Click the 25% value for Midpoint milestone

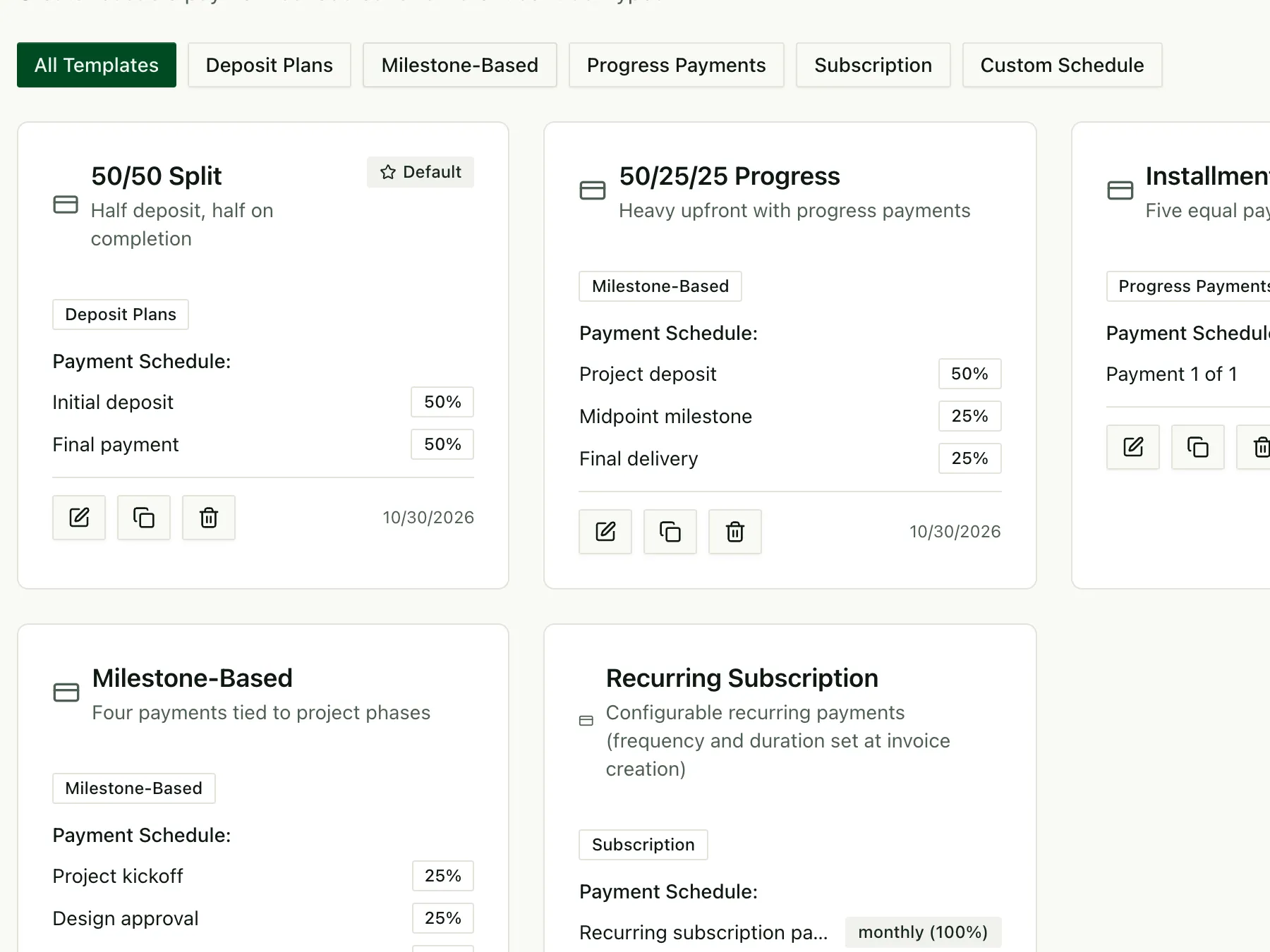(x=970, y=416)
